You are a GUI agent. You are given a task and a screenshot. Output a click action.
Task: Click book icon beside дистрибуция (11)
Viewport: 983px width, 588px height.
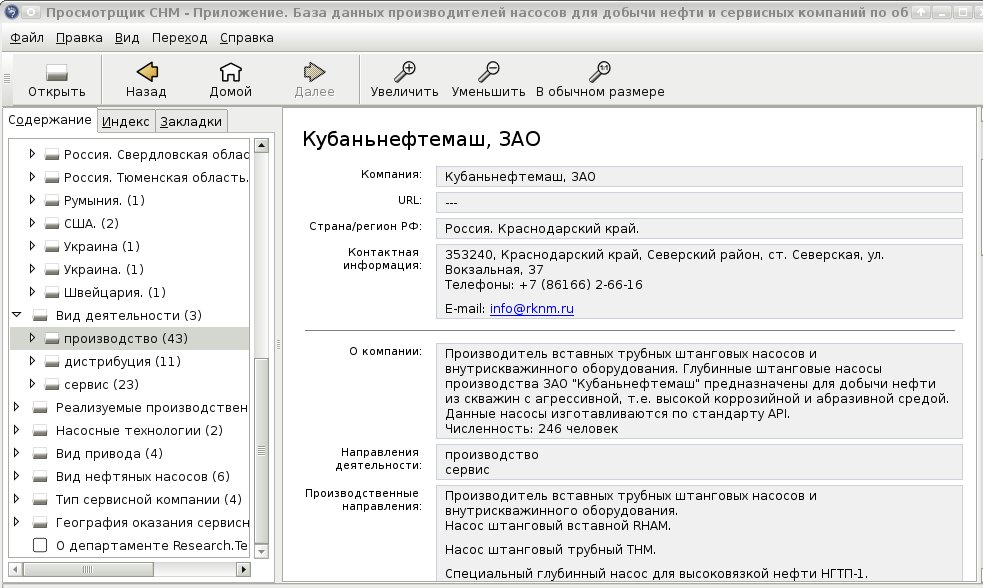[52, 362]
